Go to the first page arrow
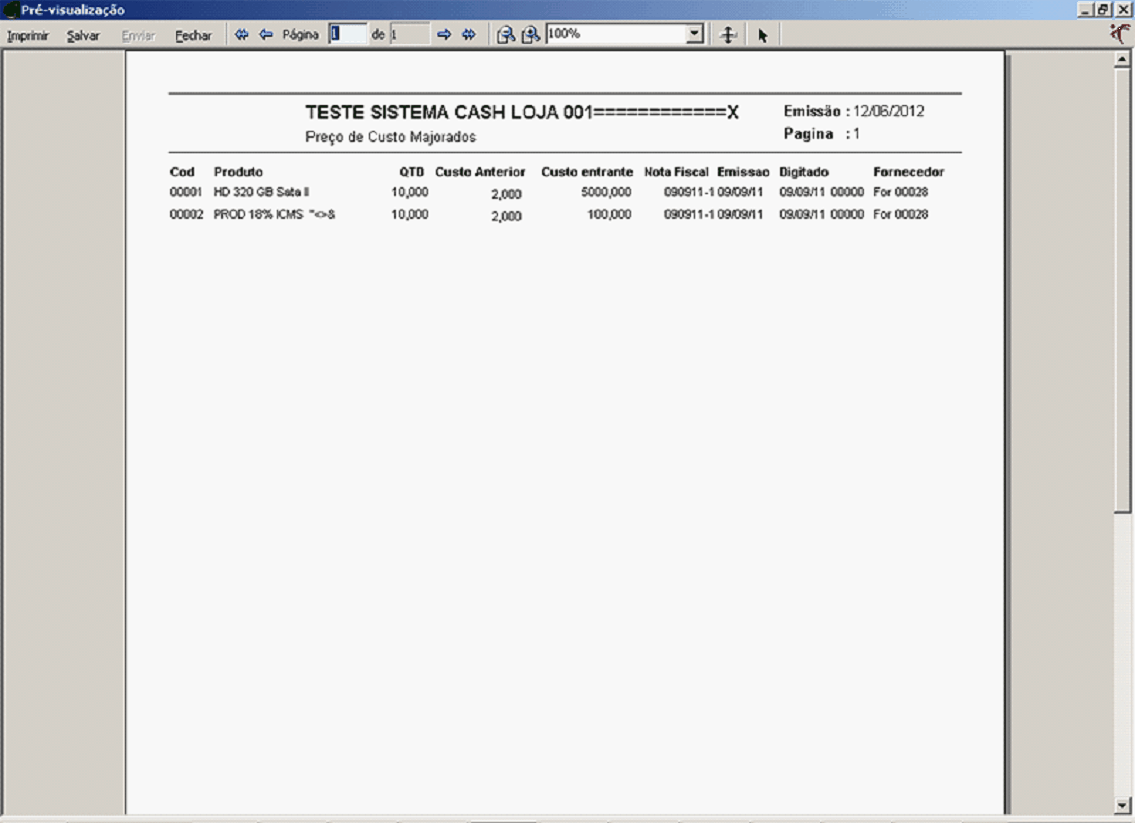 241,35
